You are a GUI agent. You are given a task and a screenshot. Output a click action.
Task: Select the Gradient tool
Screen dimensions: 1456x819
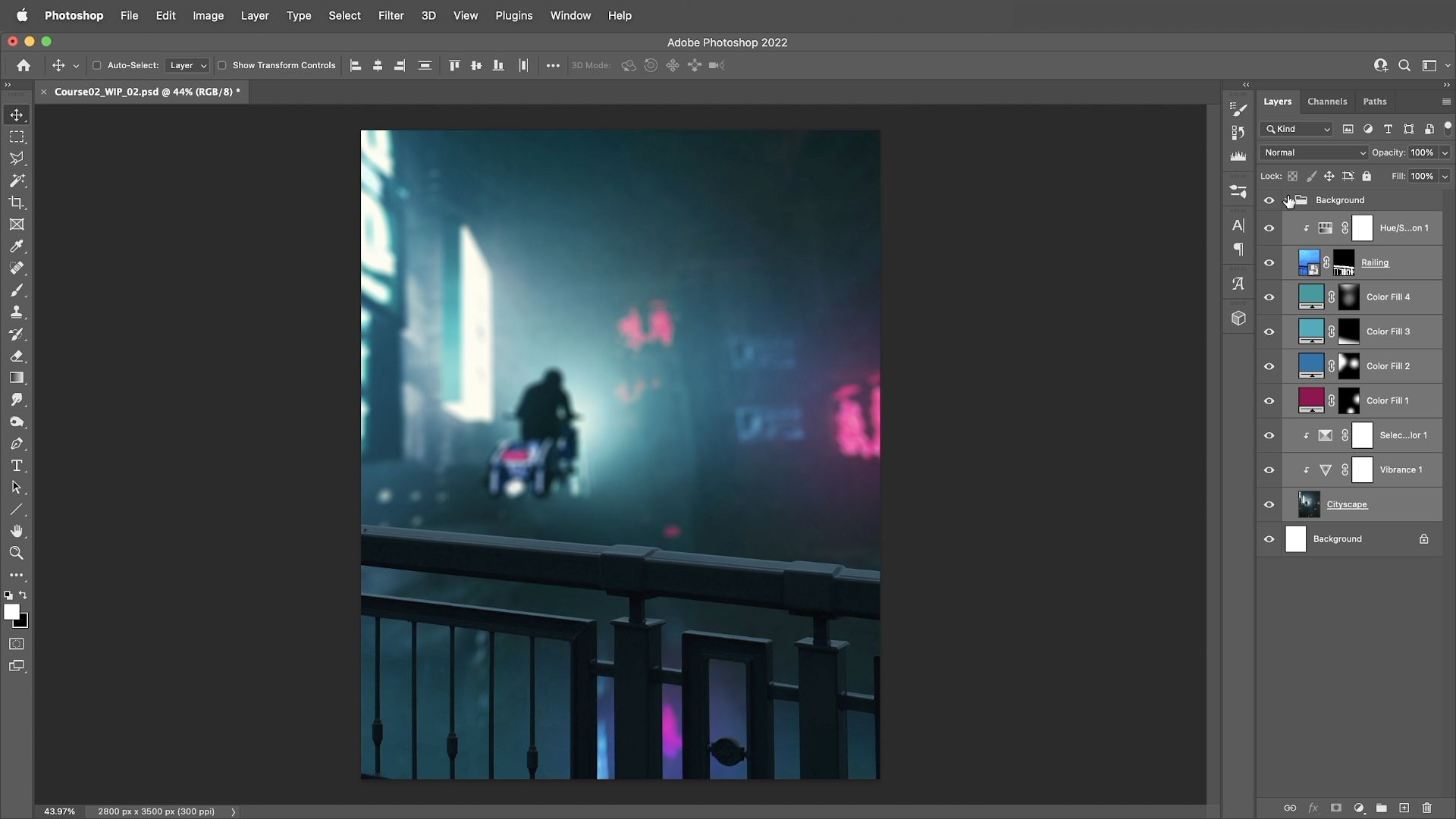point(17,378)
